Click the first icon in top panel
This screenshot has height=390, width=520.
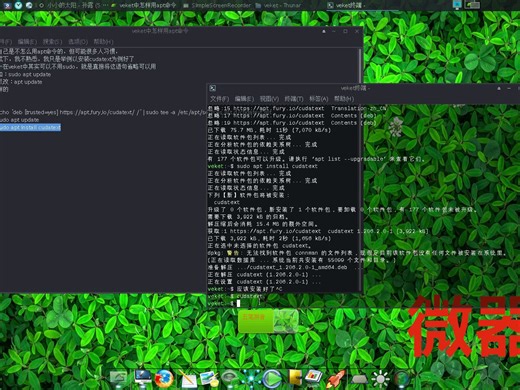coord(7,5)
